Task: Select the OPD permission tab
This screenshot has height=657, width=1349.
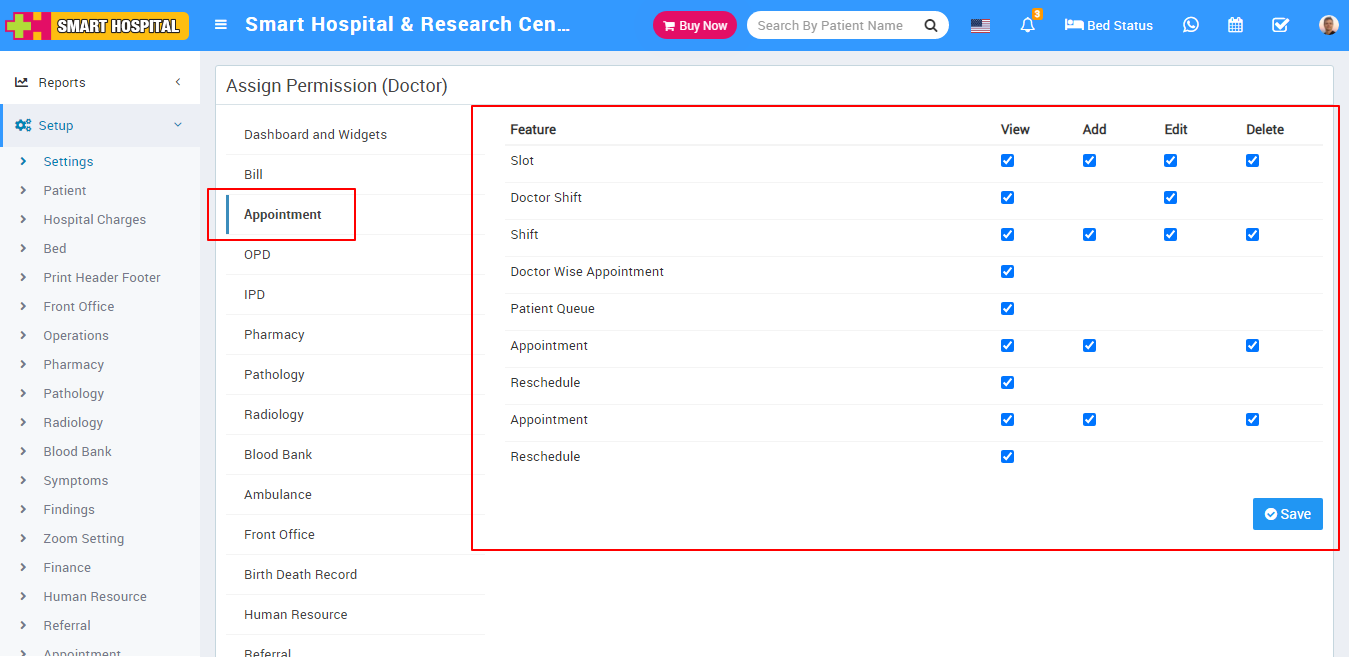Action: click(257, 254)
